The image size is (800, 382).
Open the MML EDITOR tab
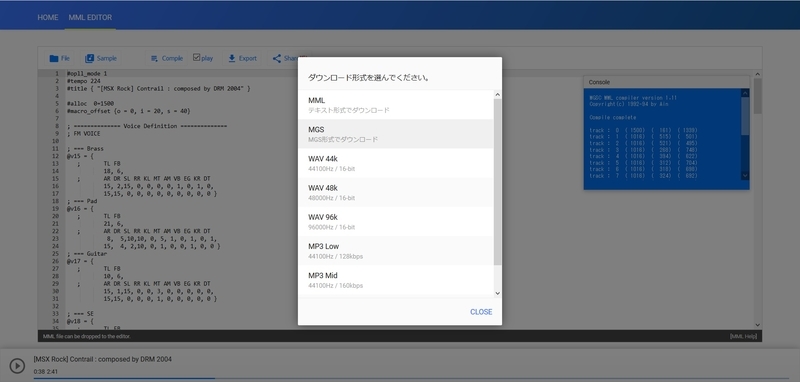pyautogui.click(x=90, y=17)
